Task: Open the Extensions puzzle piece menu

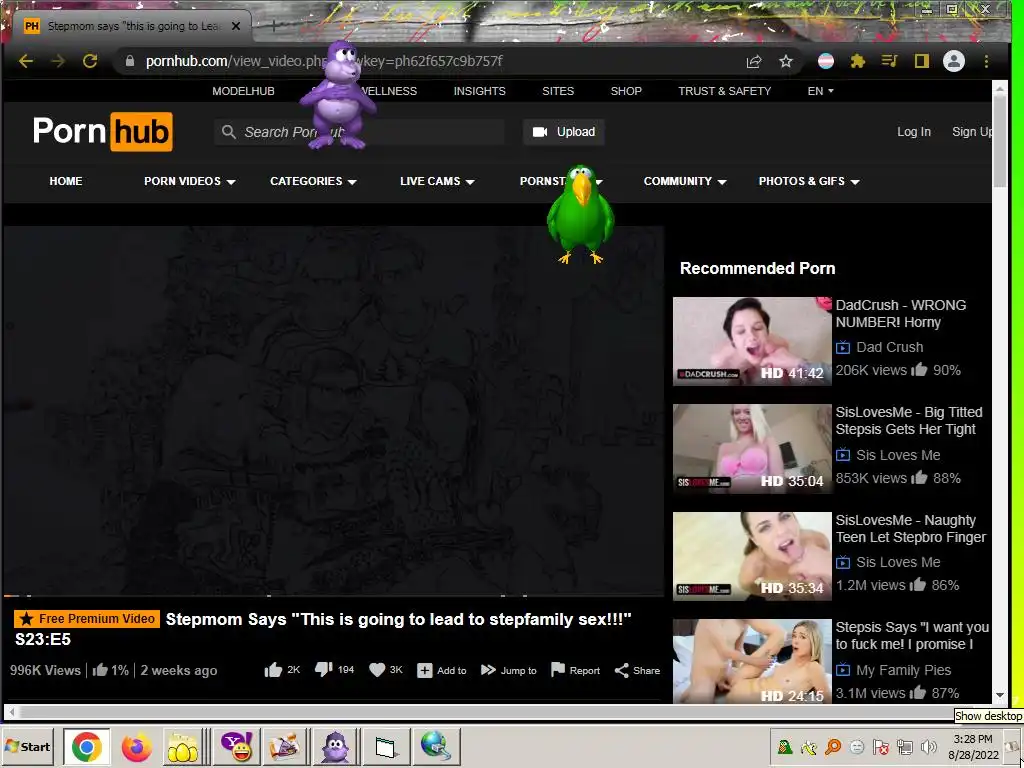Action: pos(857,61)
